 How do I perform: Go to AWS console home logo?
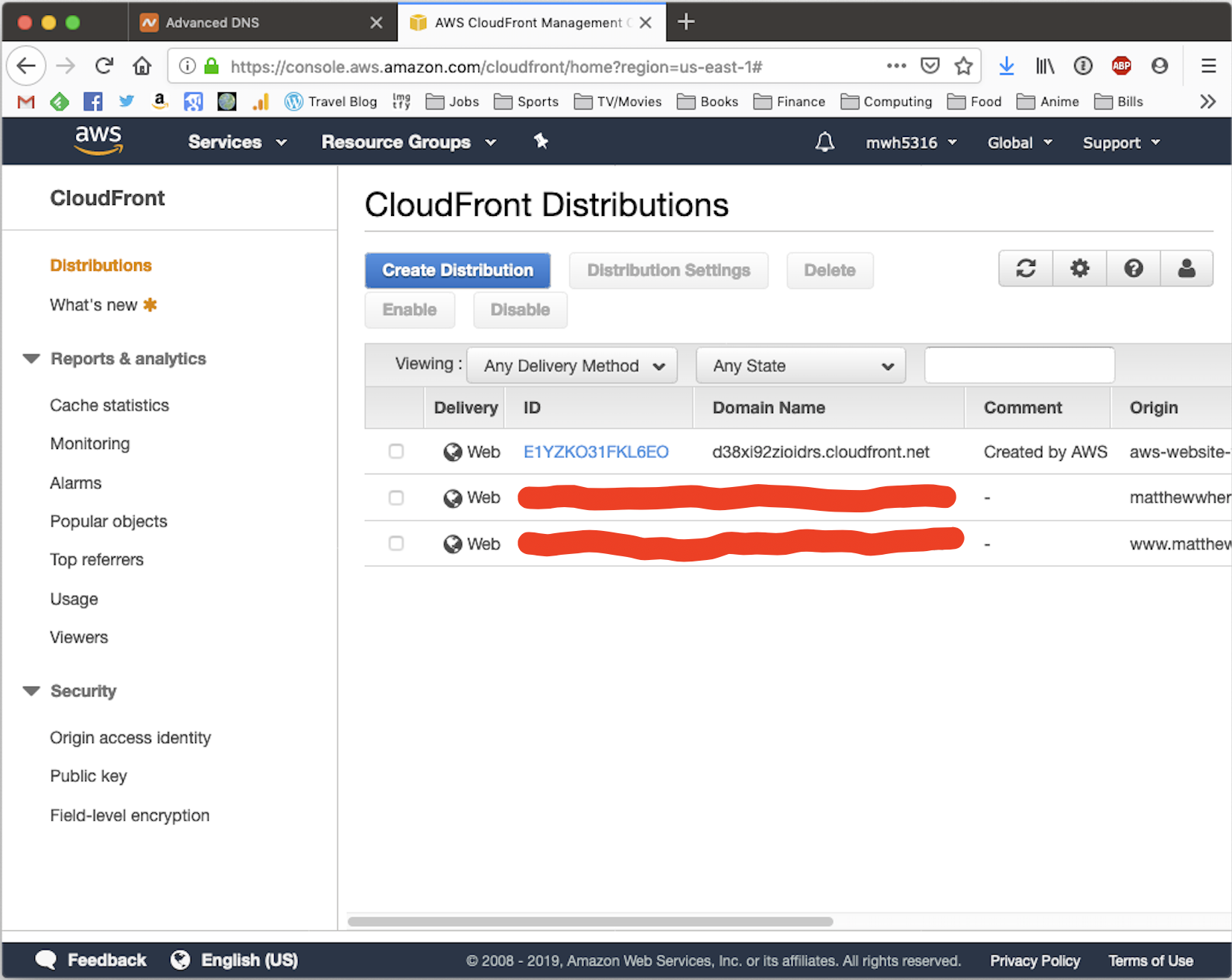click(x=98, y=141)
